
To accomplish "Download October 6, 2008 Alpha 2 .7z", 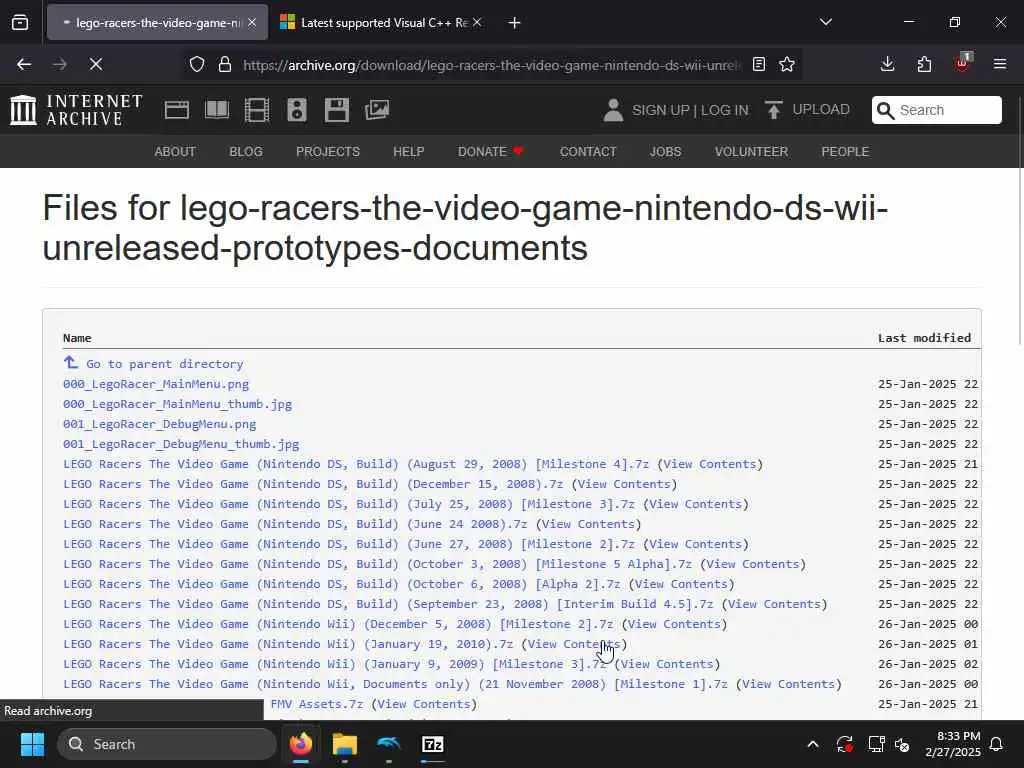I will tap(342, 584).
